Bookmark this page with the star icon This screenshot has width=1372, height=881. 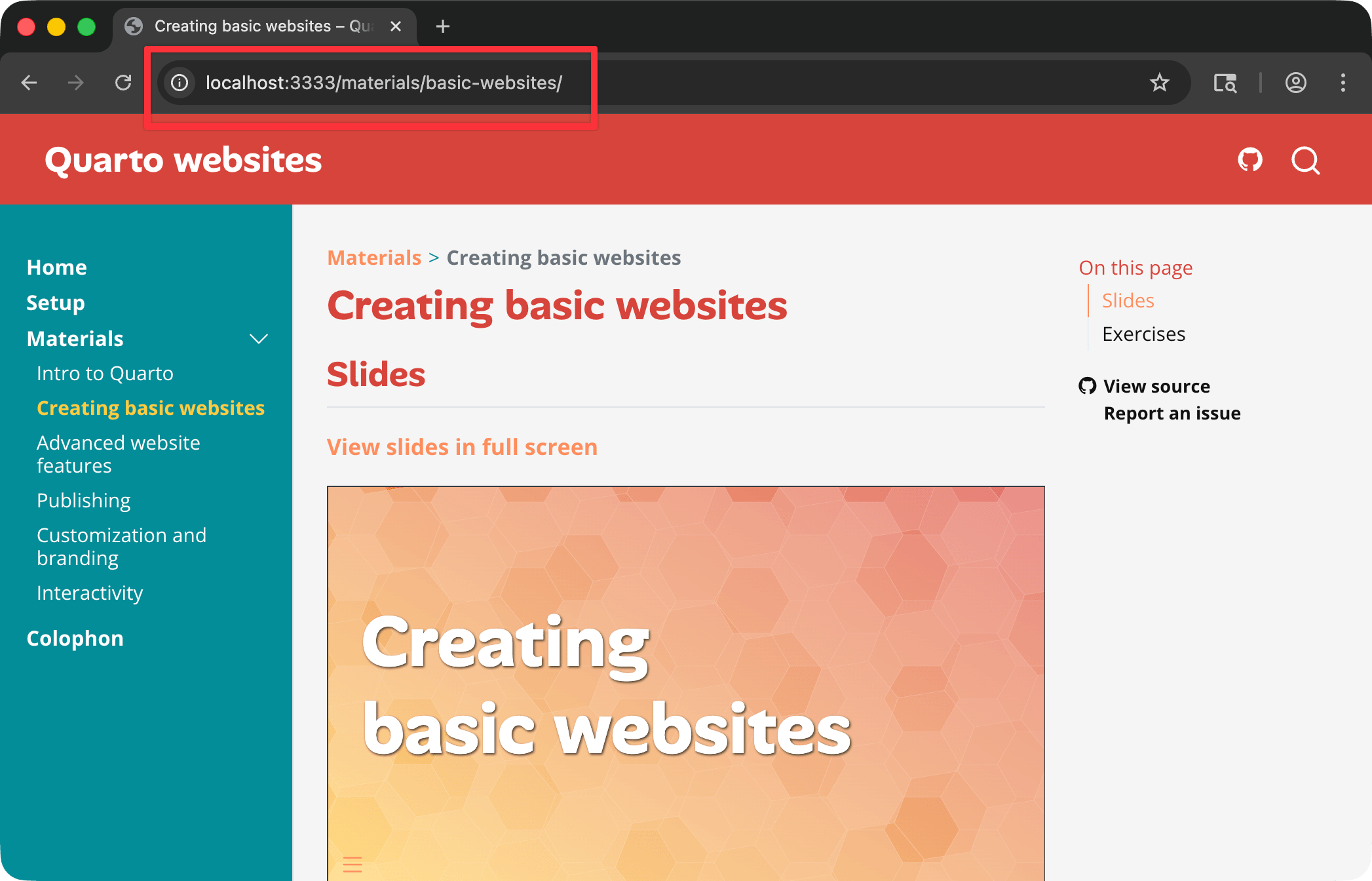point(1159,83)
